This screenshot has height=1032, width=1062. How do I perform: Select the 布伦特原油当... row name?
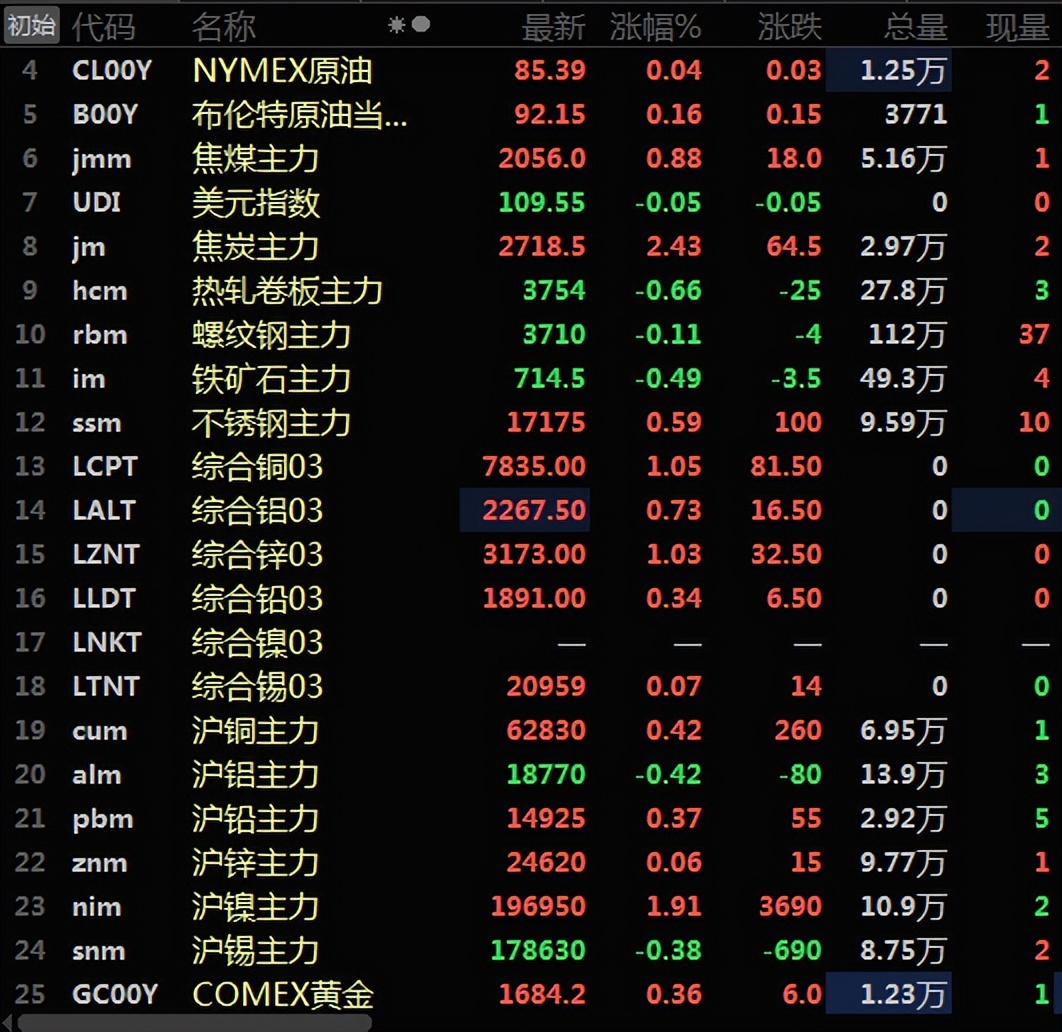(299, 114)
